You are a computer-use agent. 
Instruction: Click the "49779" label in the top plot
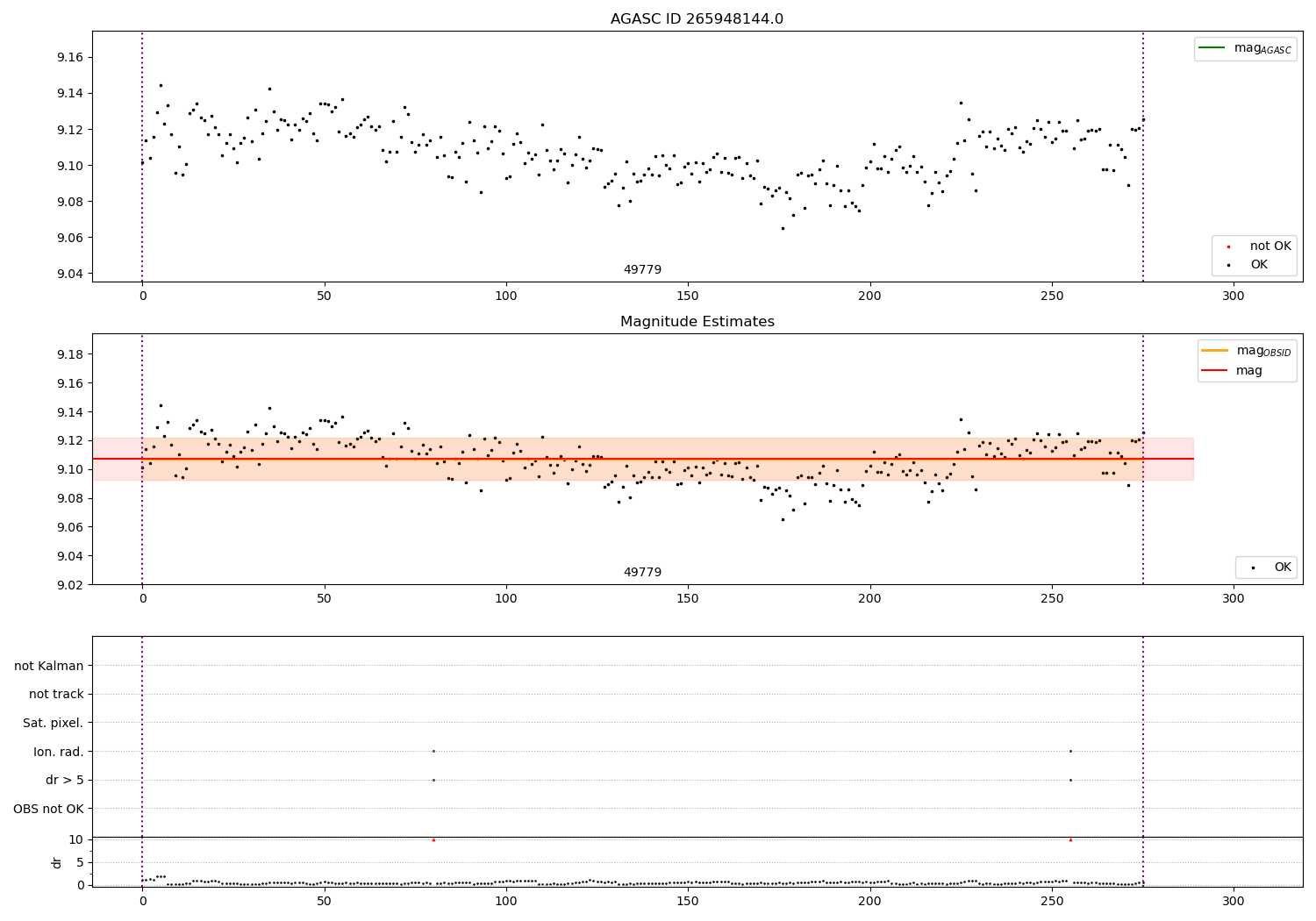pos(642,270)
